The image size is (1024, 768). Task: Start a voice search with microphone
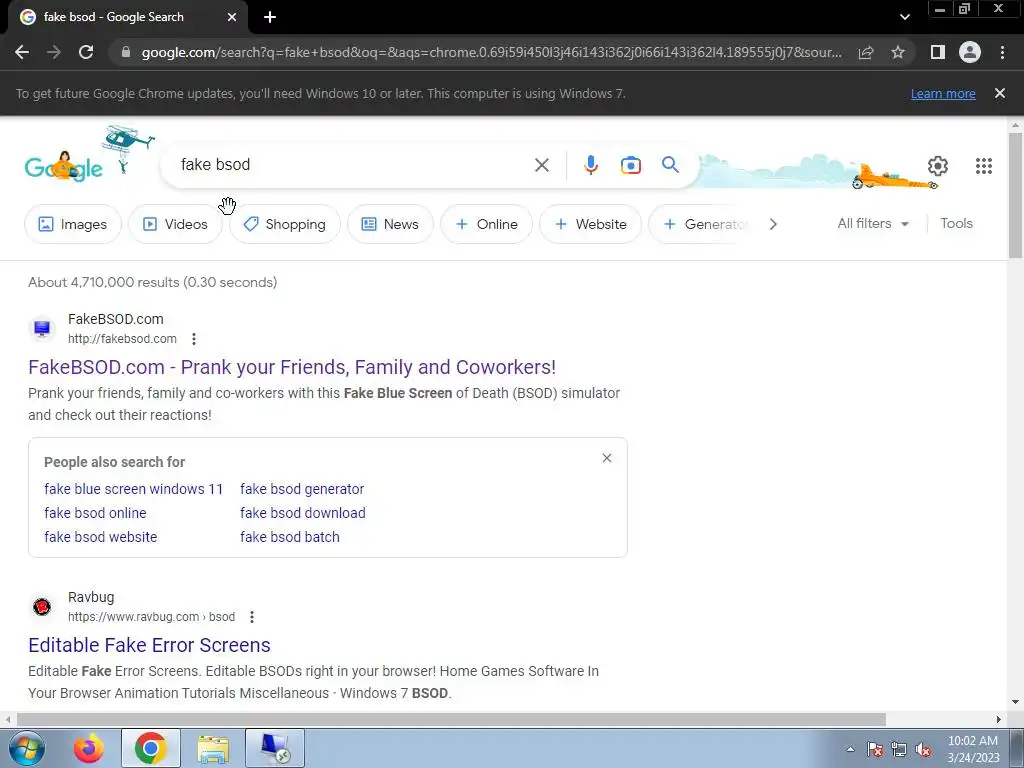pyautogui.click(x=591, y=165)
